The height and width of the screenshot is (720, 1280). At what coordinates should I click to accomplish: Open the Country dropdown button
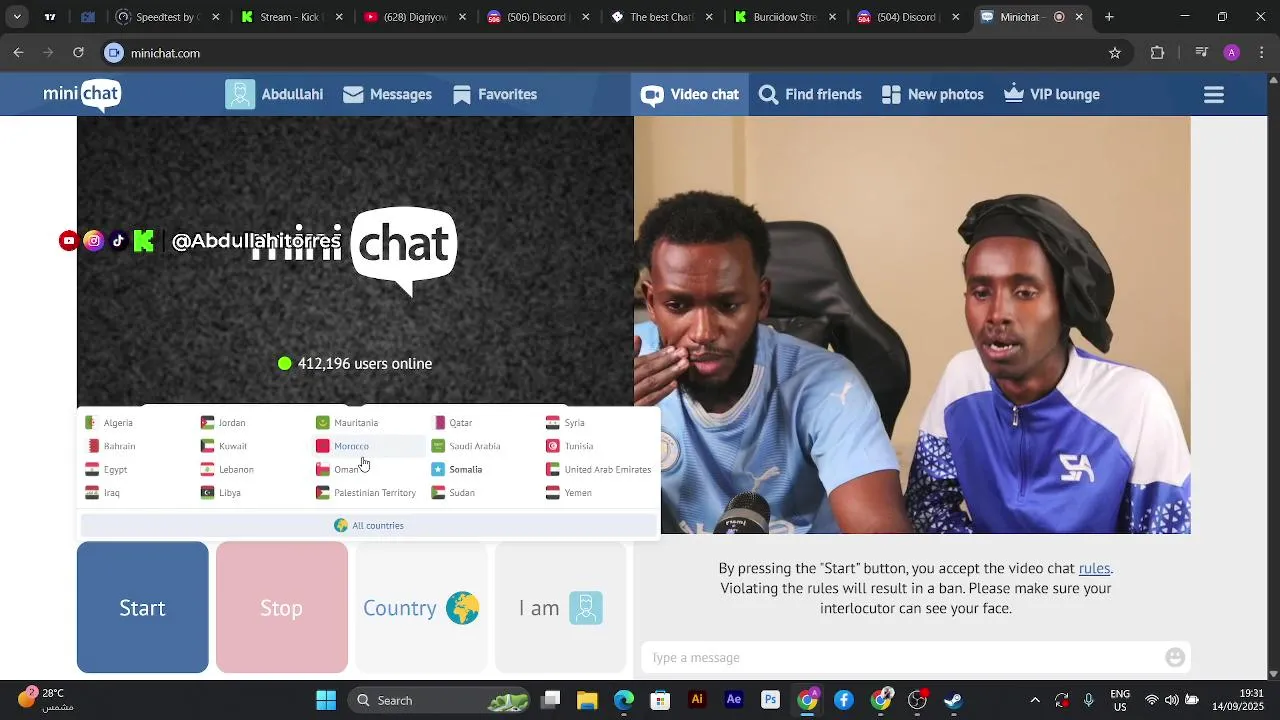tap(421, 608)
